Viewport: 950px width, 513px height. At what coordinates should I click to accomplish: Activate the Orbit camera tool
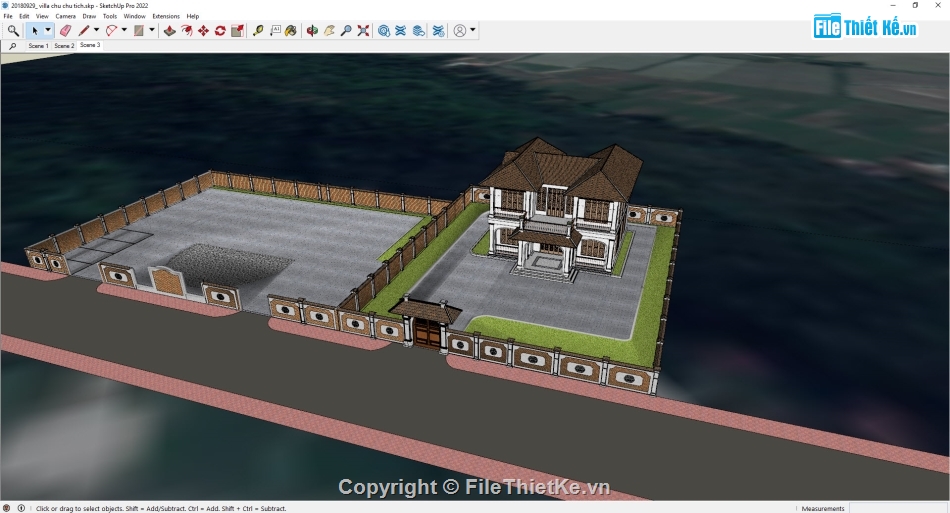pos(312,30)
